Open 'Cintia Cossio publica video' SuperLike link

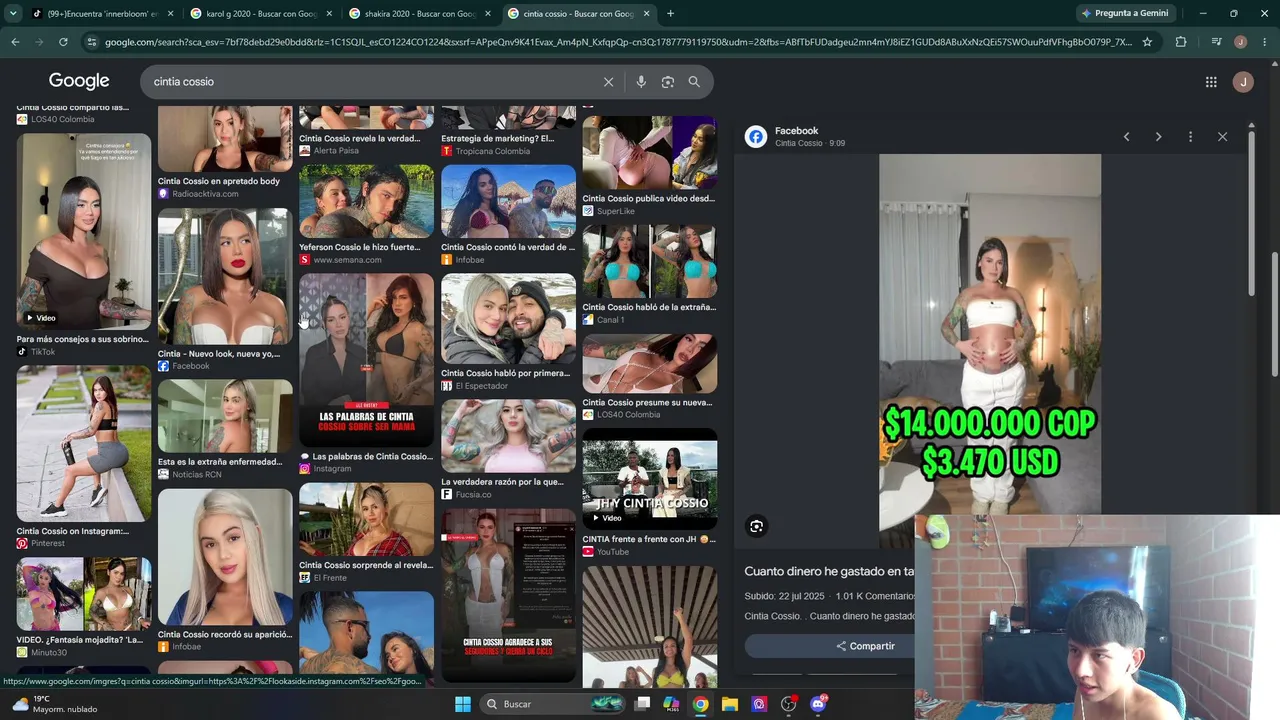[648, 199]
